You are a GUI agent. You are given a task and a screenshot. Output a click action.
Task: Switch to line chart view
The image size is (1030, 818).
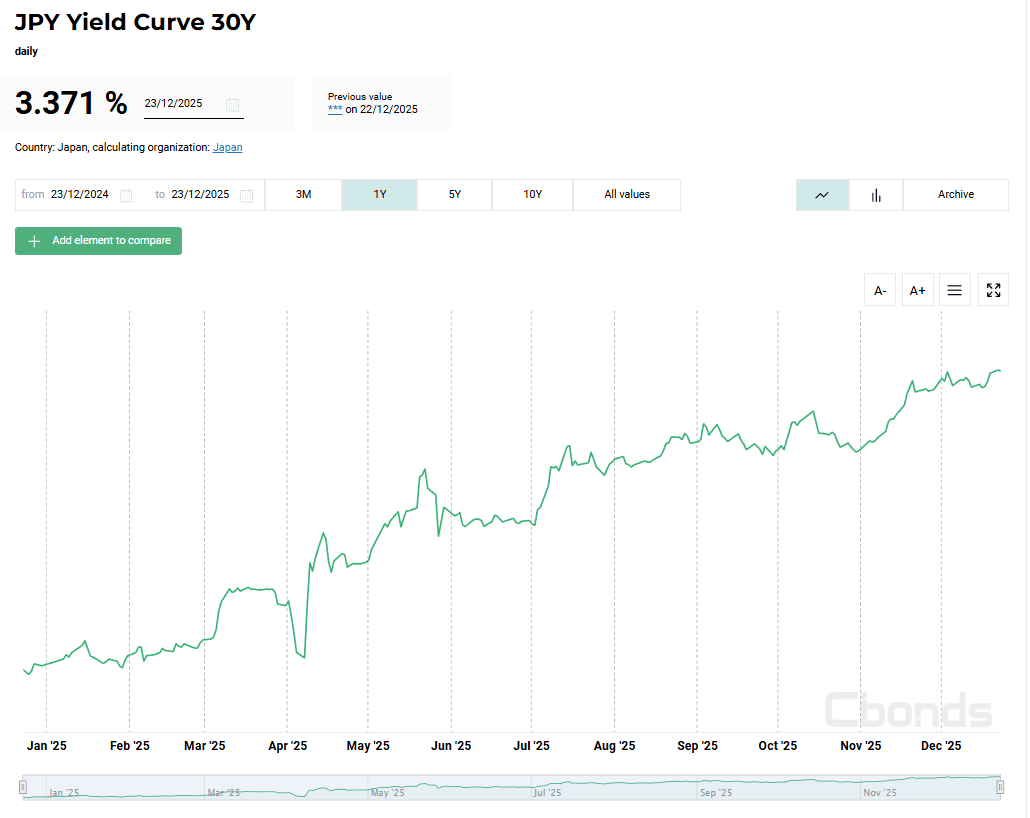822,195
